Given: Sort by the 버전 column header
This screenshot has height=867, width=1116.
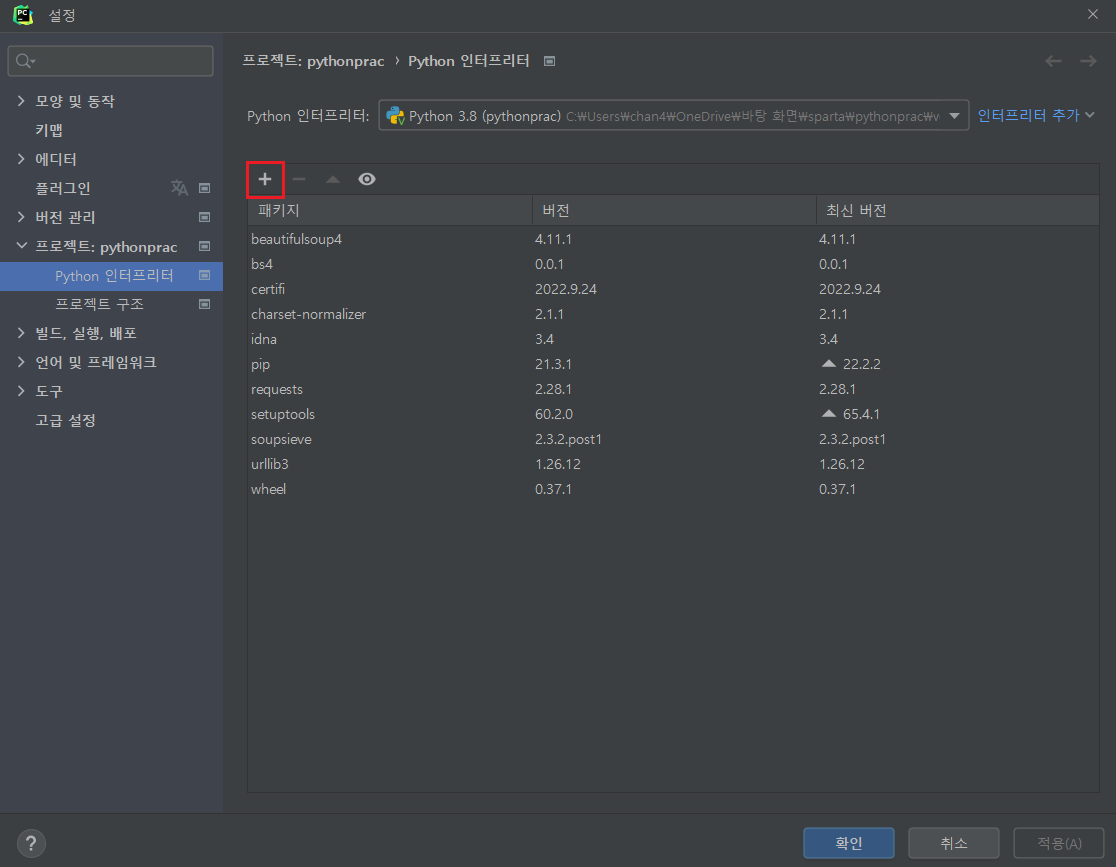Looking at the screenshot, I should coord(673,211).
